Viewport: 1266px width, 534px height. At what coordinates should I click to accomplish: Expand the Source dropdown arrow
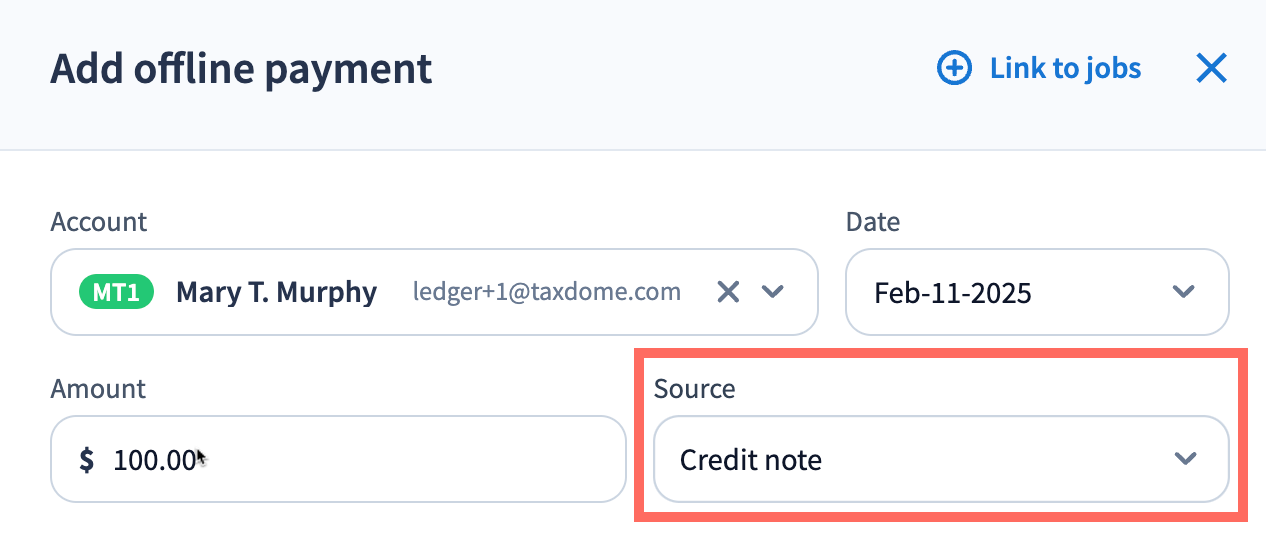[x=1185, y=459]
